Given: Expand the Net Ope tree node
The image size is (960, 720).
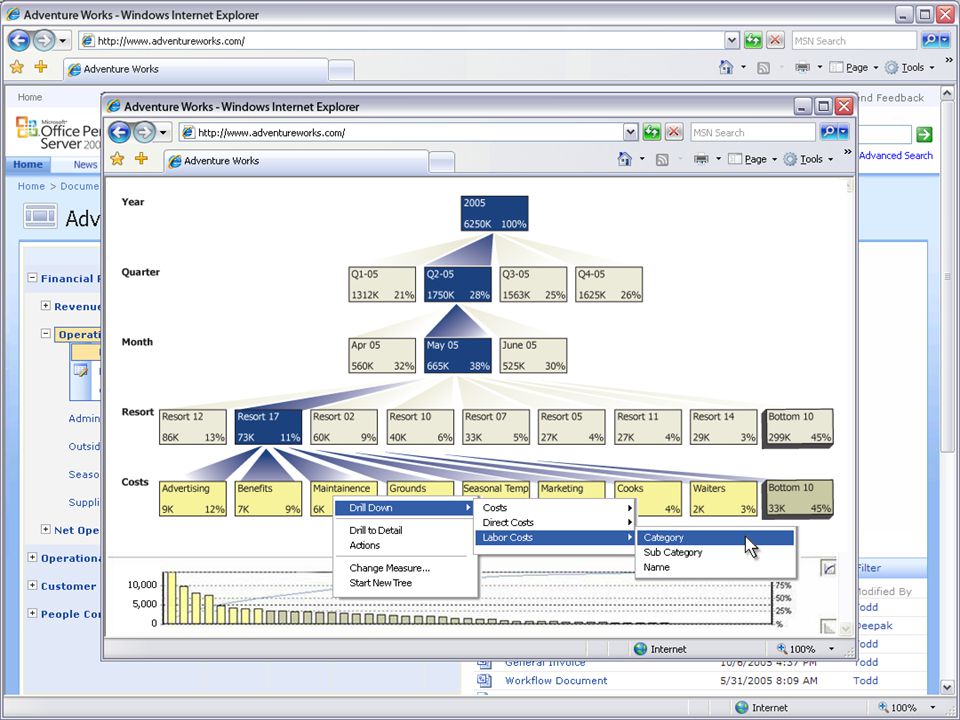Looking at the screenshot, I should coord(45,529).
